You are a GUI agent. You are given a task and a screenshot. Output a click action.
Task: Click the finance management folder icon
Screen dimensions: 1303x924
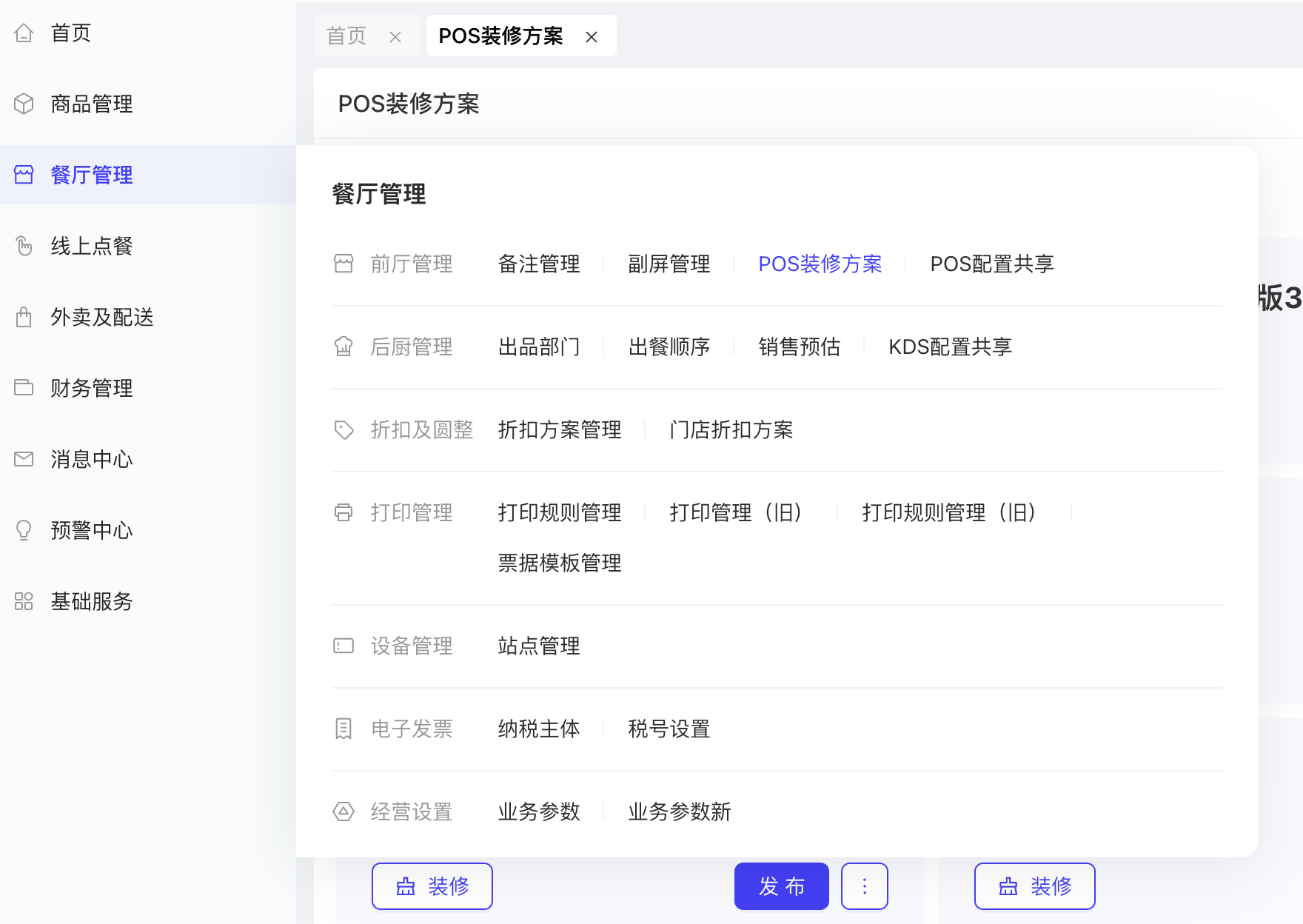(24, 388)
